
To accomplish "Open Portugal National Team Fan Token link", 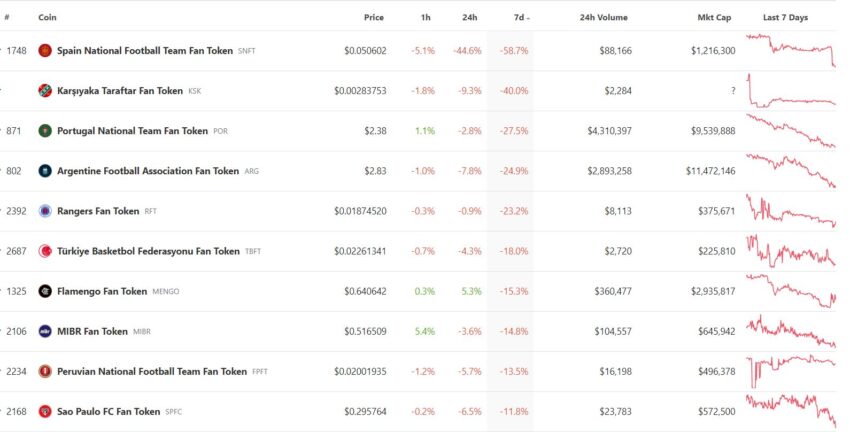I will point(132,131).
